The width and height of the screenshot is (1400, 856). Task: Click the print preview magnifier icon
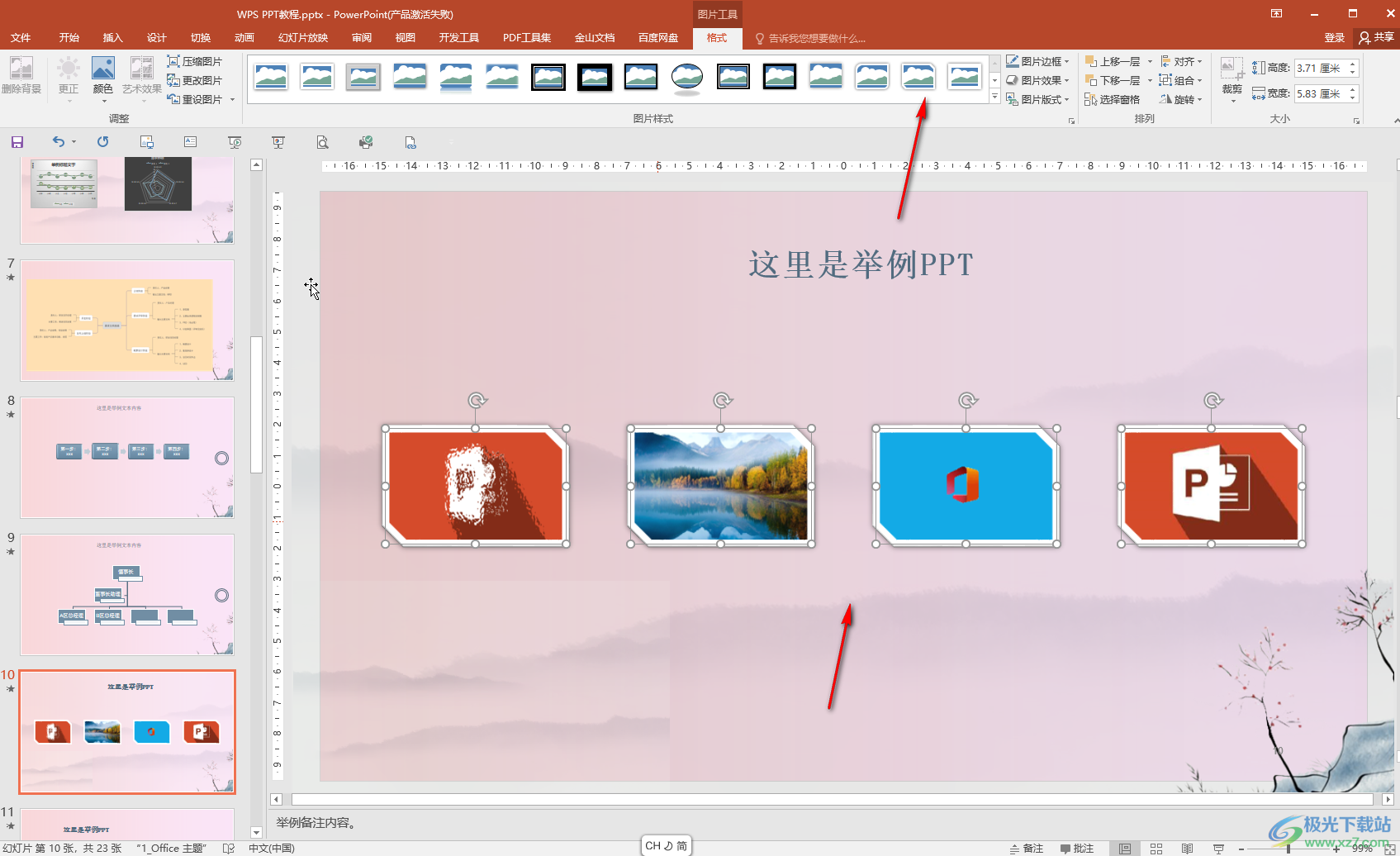click(x=322, y=142)
